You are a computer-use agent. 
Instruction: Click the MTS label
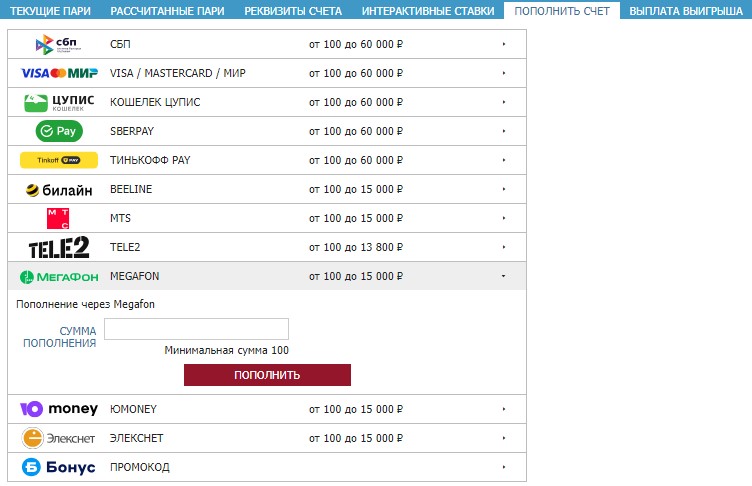point(120,218)
